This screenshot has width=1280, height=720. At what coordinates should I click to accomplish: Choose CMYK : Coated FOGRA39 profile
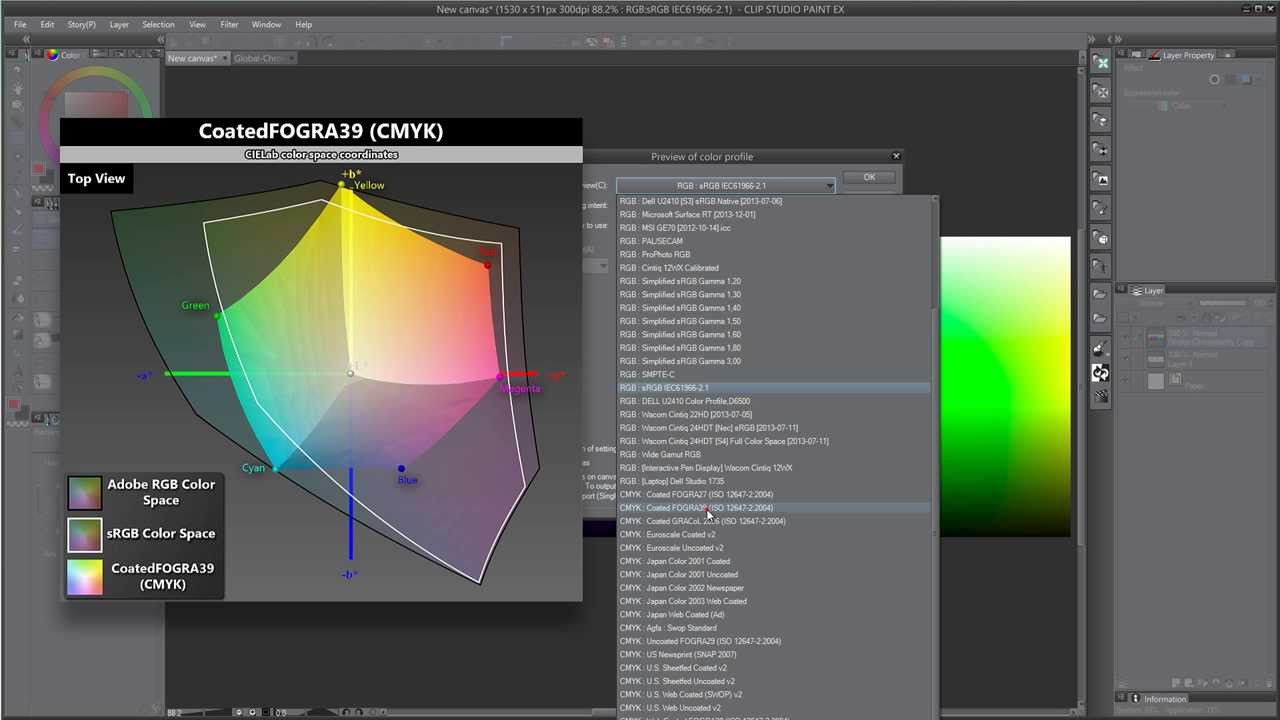click(x=774, y=508)
